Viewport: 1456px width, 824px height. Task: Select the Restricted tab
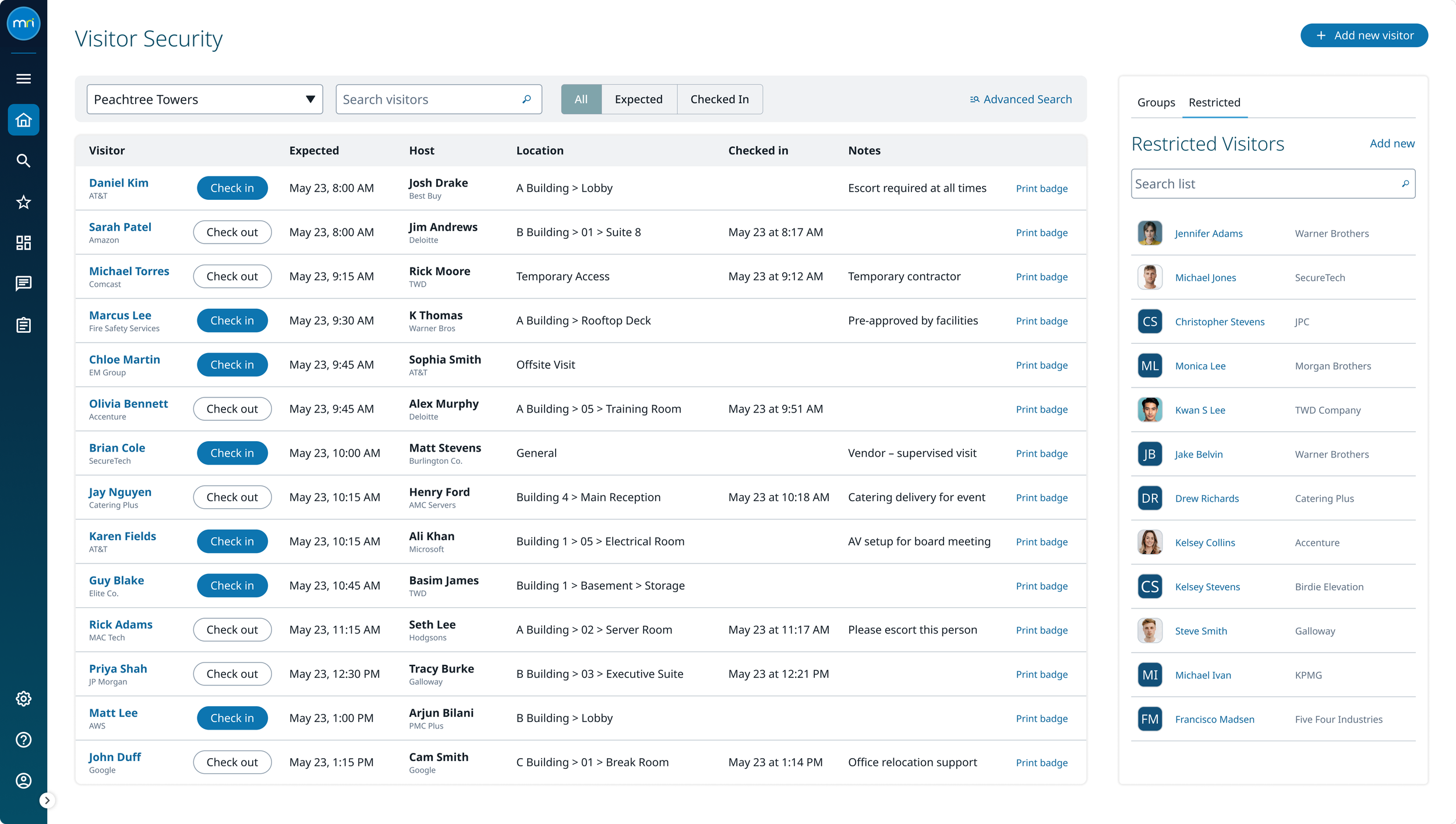tap(1214, 103)
